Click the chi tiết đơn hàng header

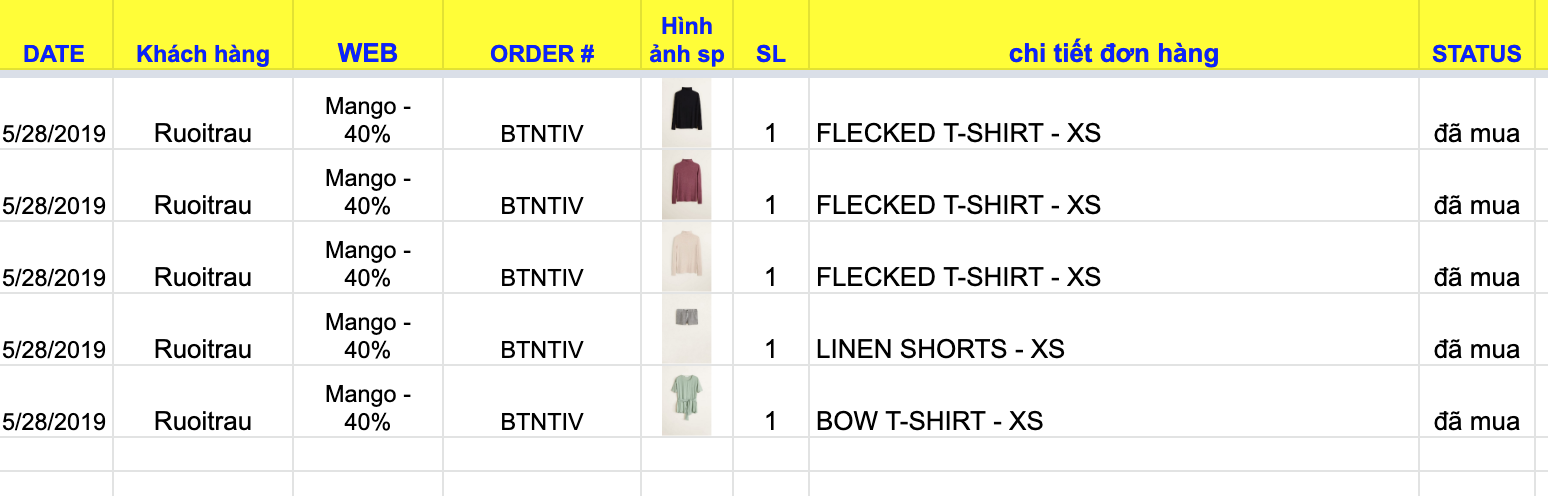tap(1113, 53)
